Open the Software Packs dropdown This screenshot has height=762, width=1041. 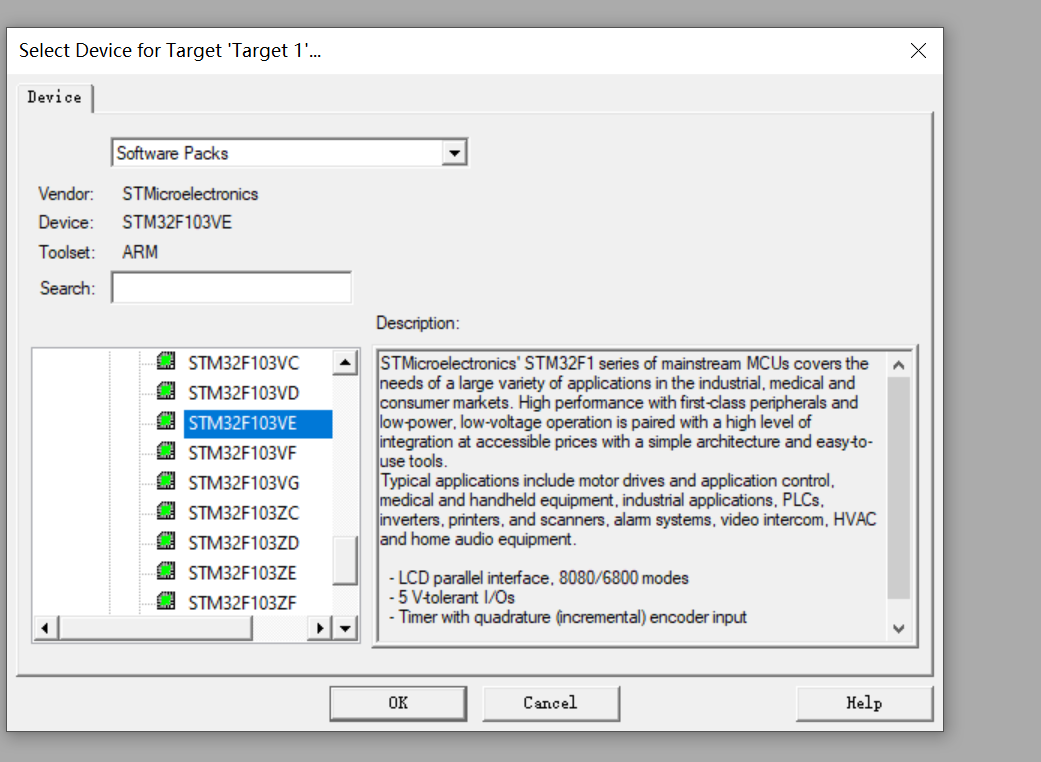pos(455,153)
